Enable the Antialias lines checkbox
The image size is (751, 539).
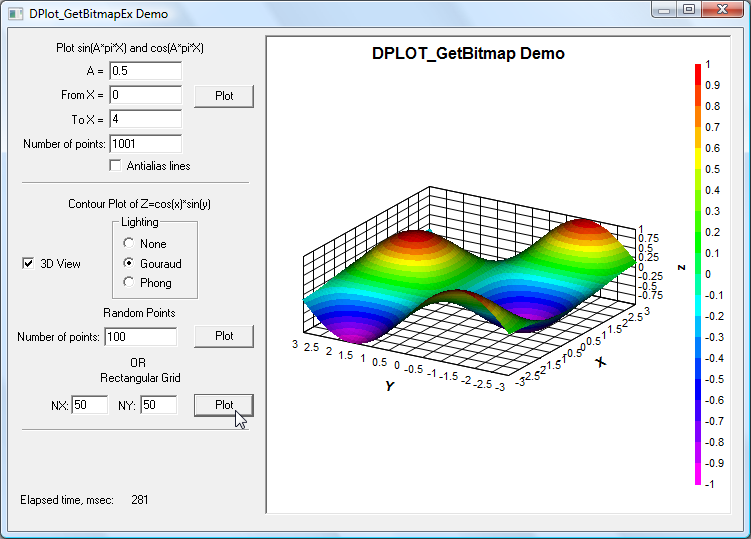pos(115,166)
